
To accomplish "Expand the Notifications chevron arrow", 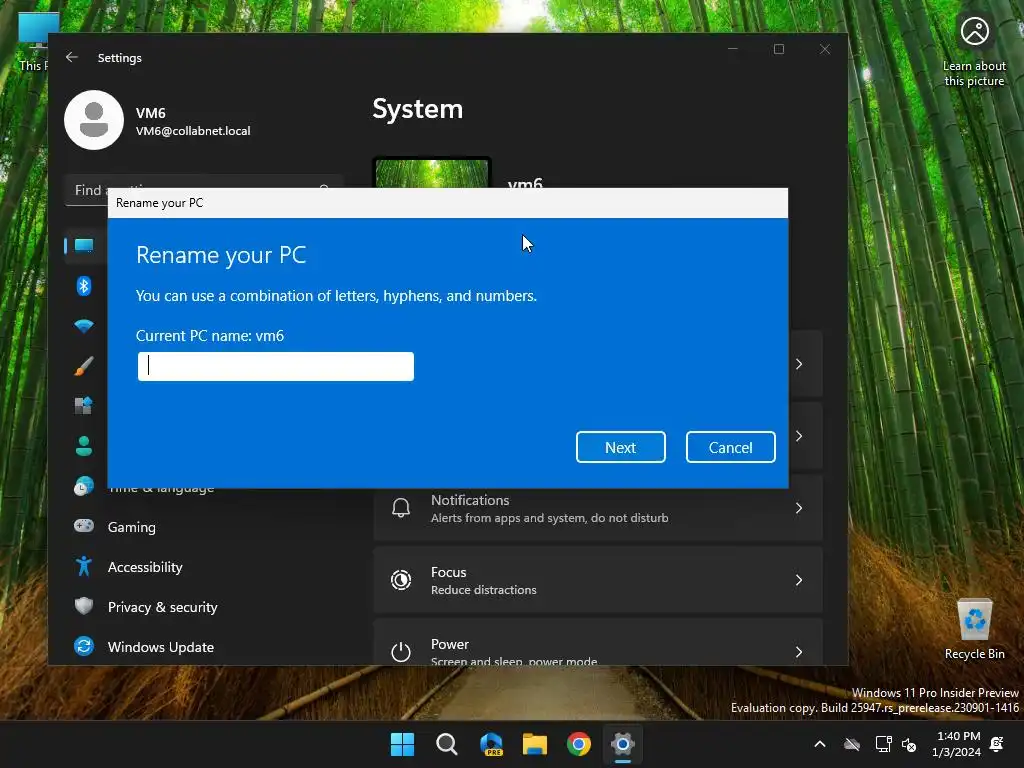I will point(799,508).
